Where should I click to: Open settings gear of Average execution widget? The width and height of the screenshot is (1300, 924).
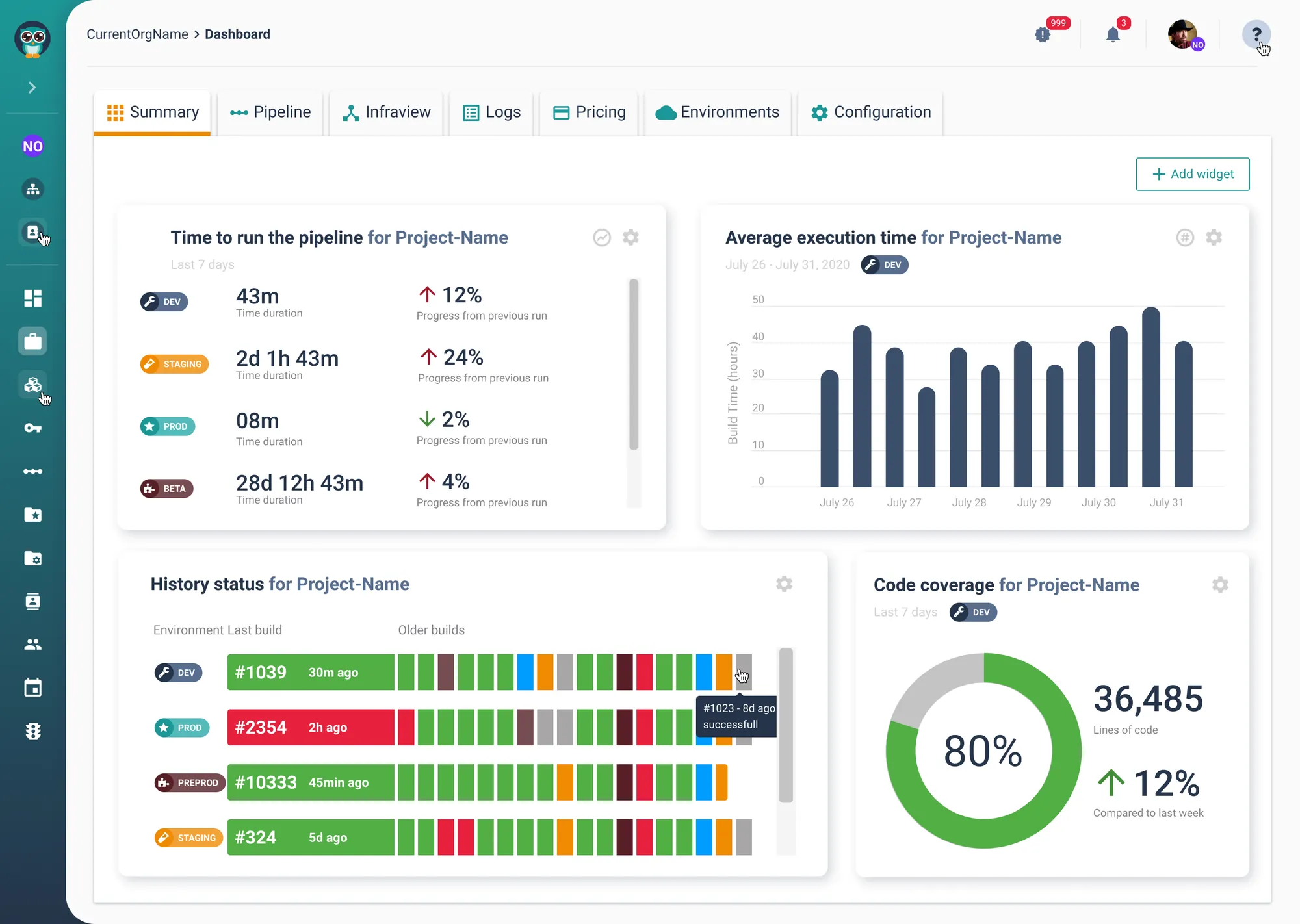click(x=1214, y=238)
